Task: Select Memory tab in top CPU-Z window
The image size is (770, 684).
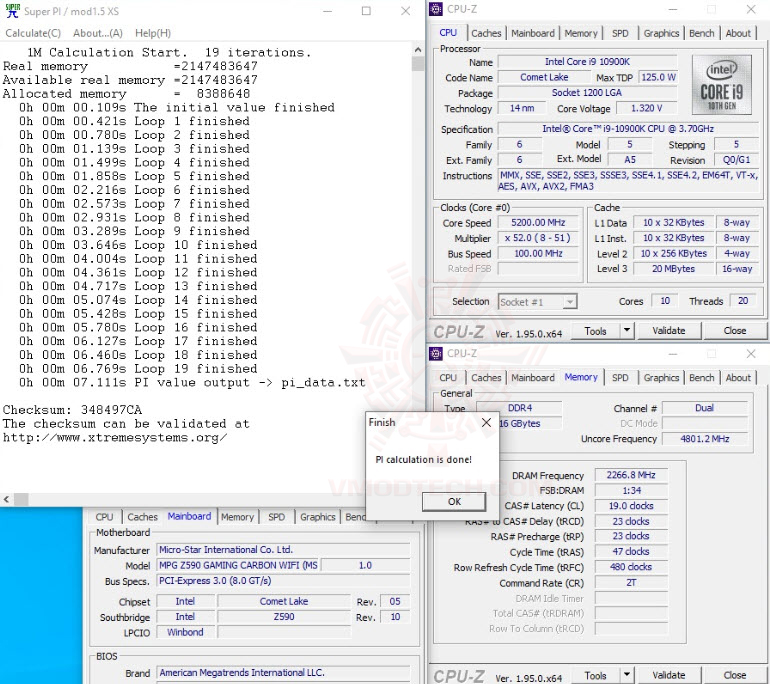Action: (x=581, y=33)
